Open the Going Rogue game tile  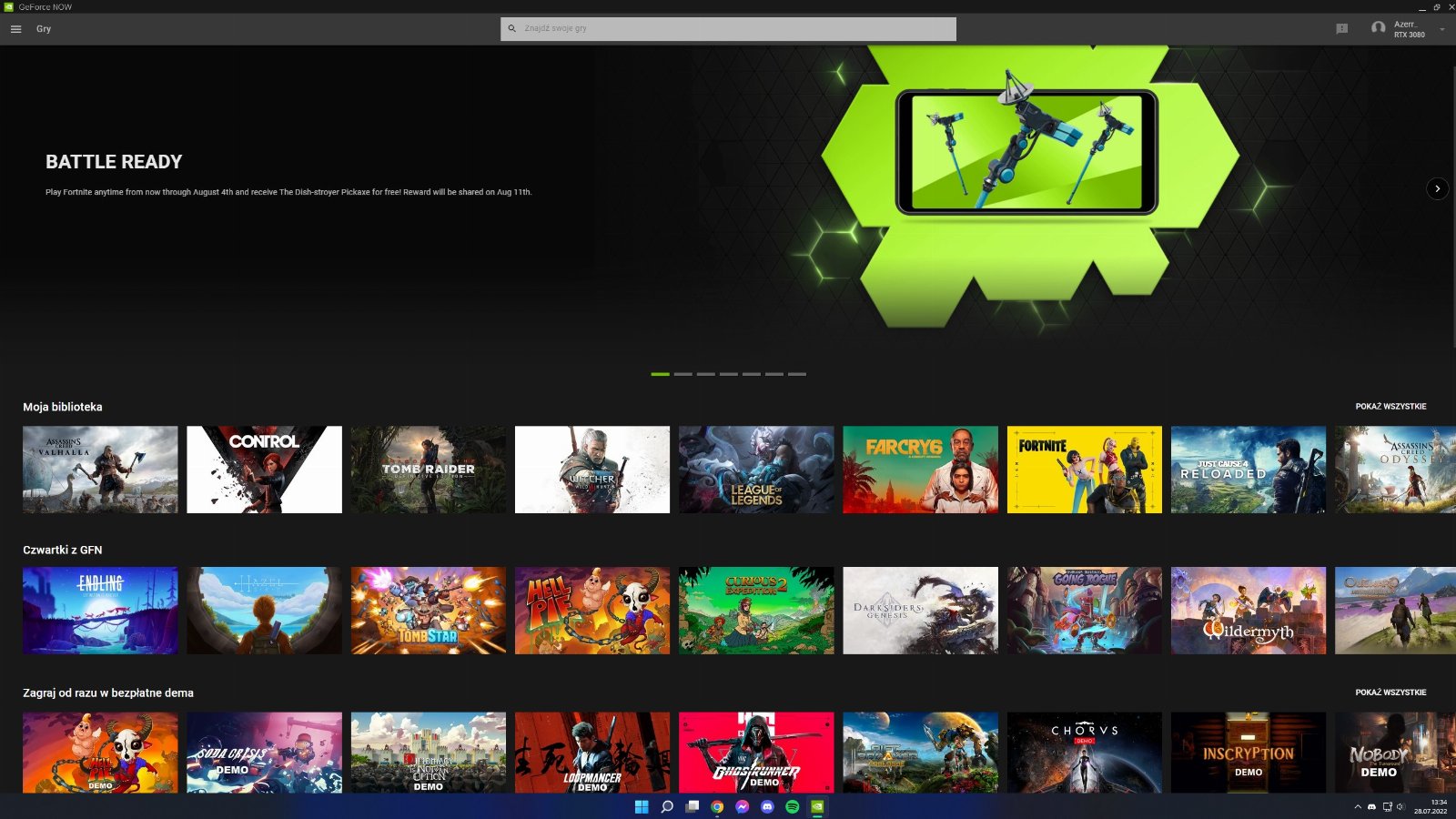click(1085, 611)
